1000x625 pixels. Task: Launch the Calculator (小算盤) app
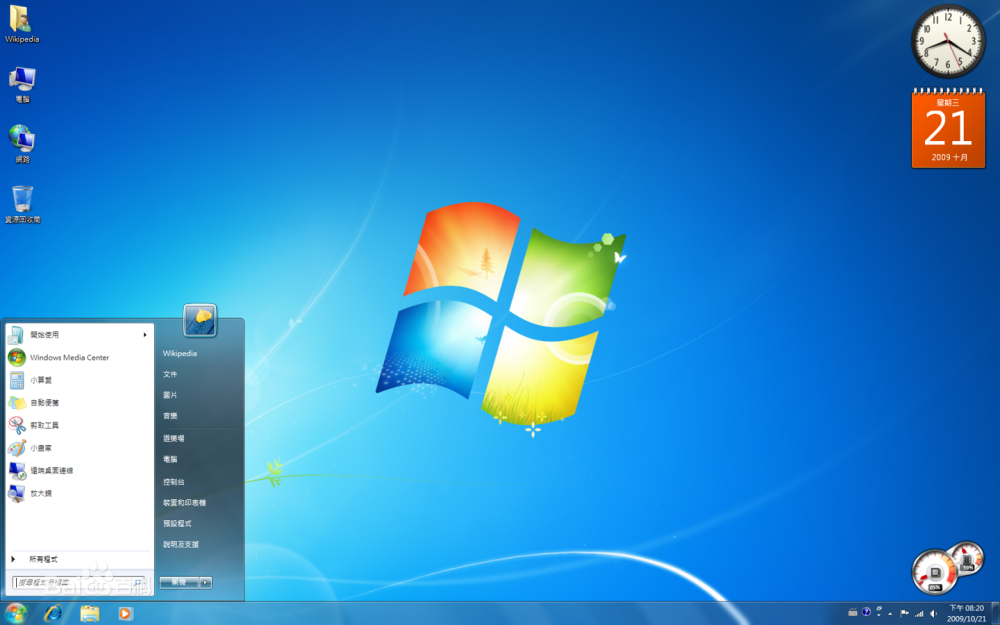(44, 380)
